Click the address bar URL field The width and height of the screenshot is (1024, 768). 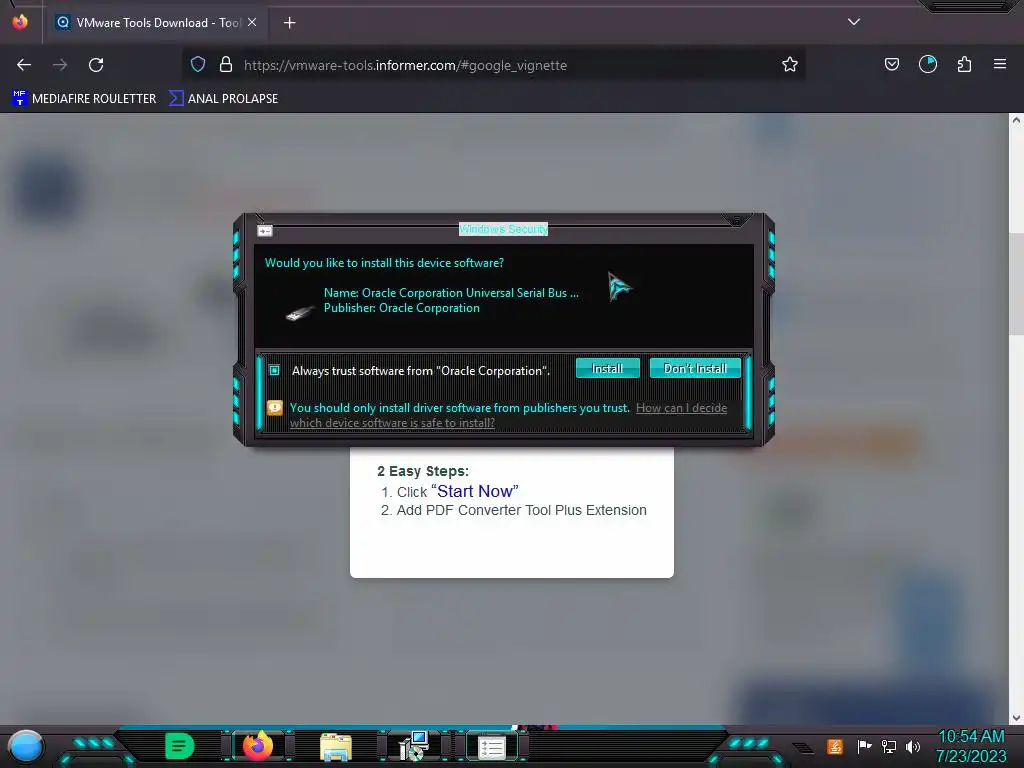point(493,65)
